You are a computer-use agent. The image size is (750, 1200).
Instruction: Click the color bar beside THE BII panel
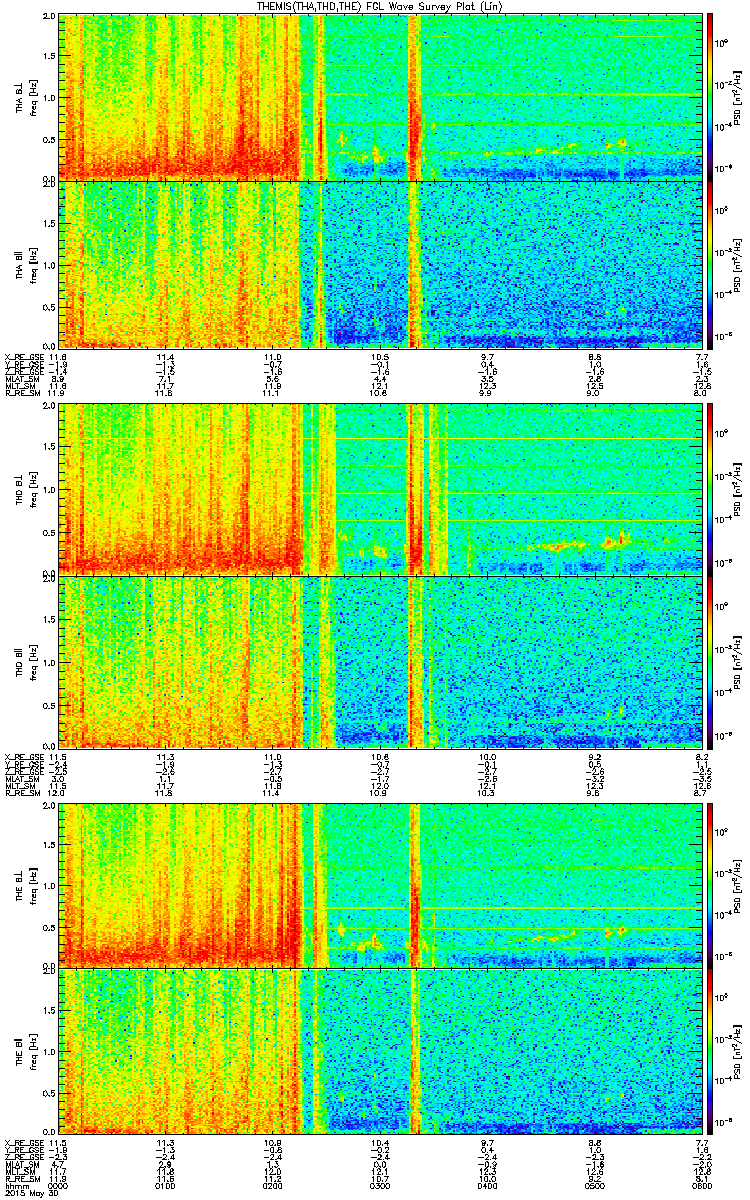711,1052
